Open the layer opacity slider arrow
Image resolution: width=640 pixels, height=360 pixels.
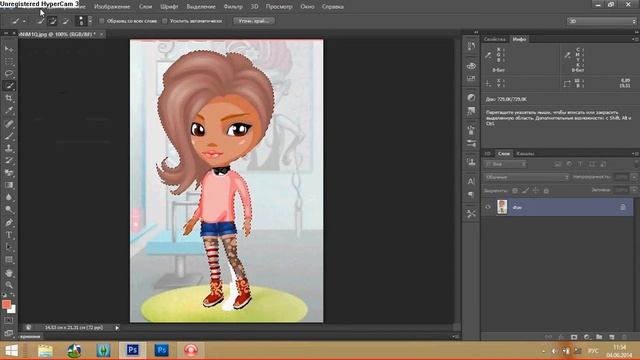click(634, 177)
